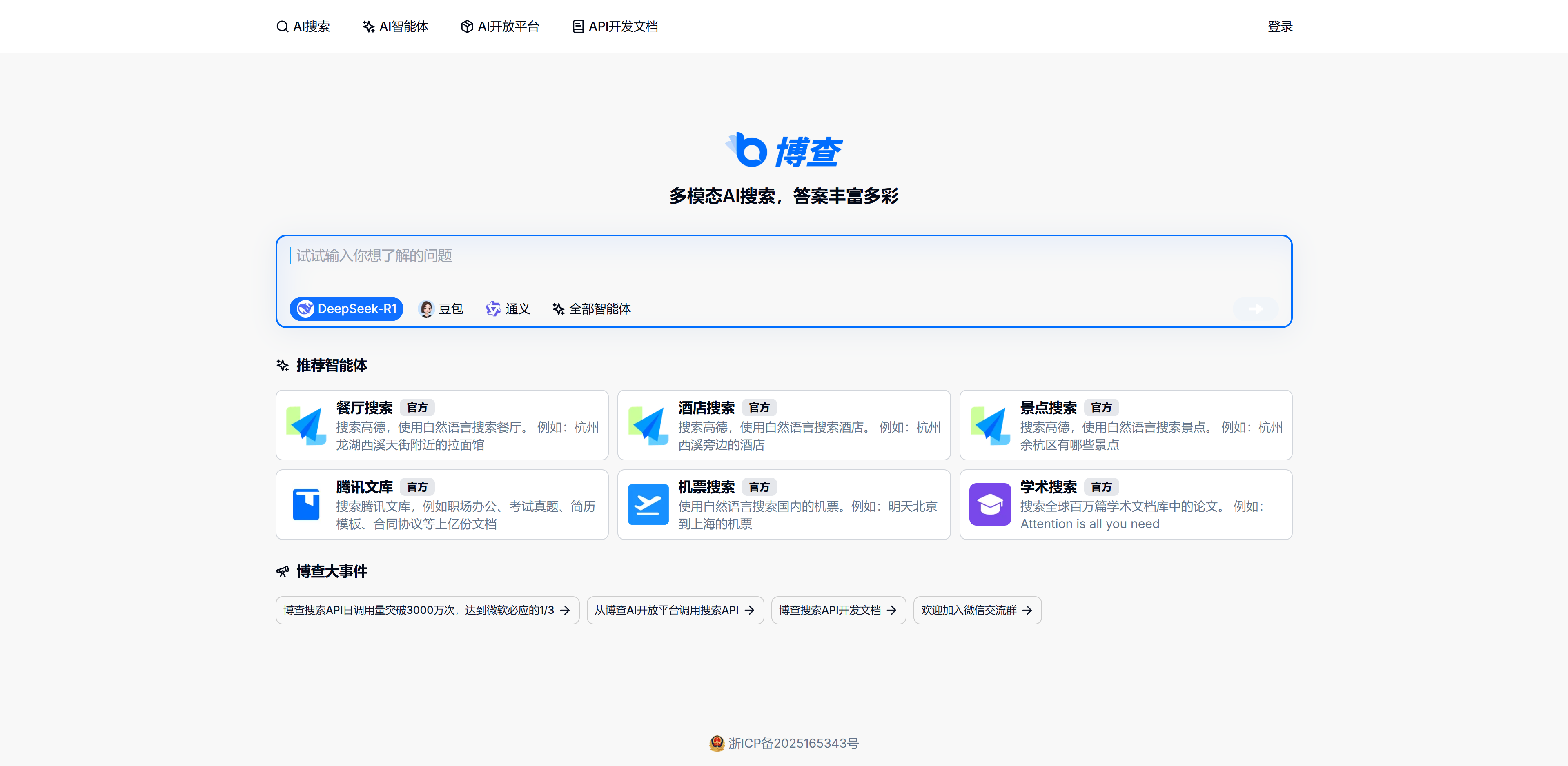Viewport: 1568px width, 766px height.
Task: Open the AI智能体 nav item
Action: [396, 27]
